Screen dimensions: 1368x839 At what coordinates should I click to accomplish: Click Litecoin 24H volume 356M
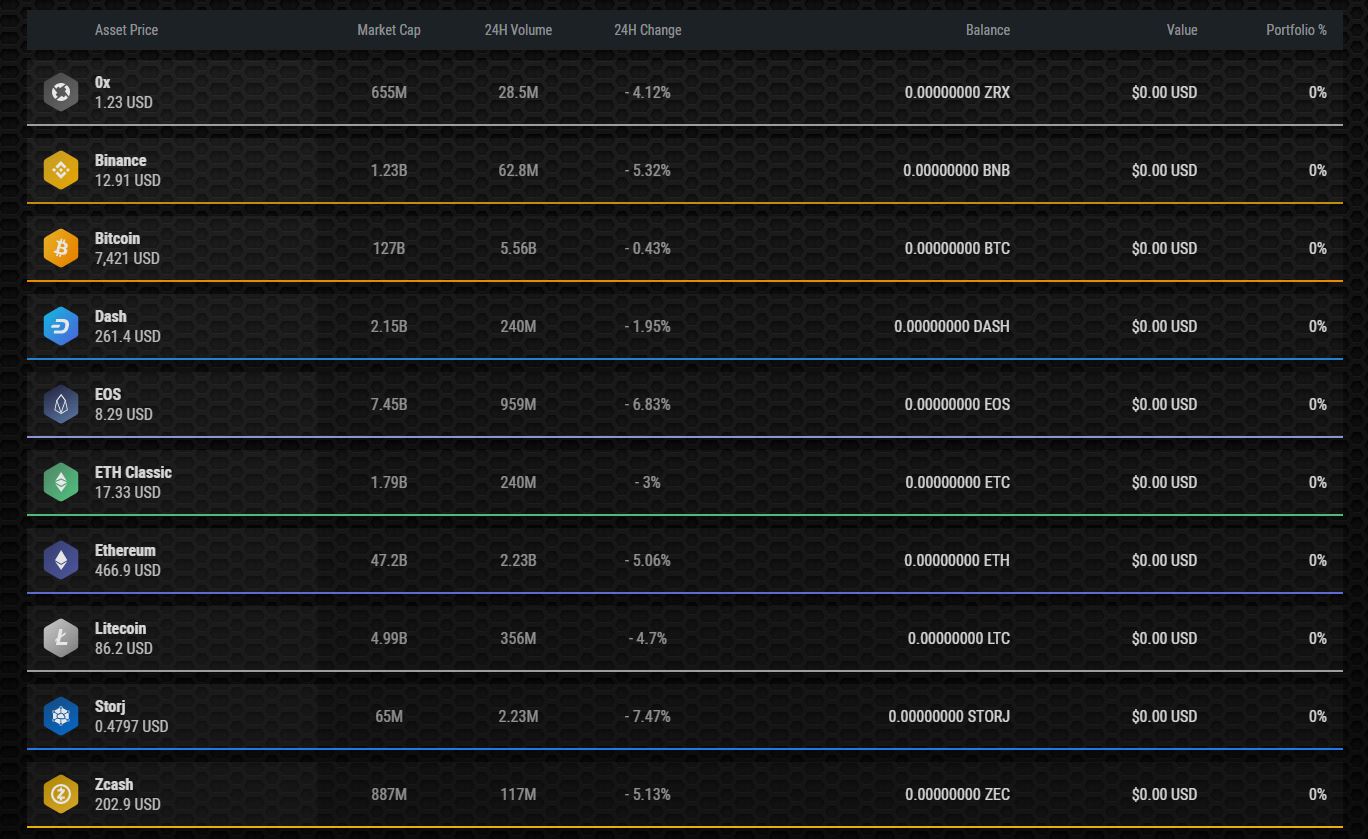[x=518, y=638]
